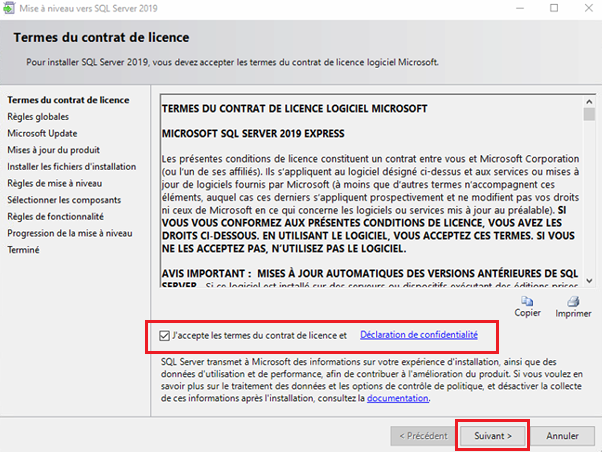The image size is (602, 452).
Task: Select Règles de fonctionnalité step
Action: (55, 217)
